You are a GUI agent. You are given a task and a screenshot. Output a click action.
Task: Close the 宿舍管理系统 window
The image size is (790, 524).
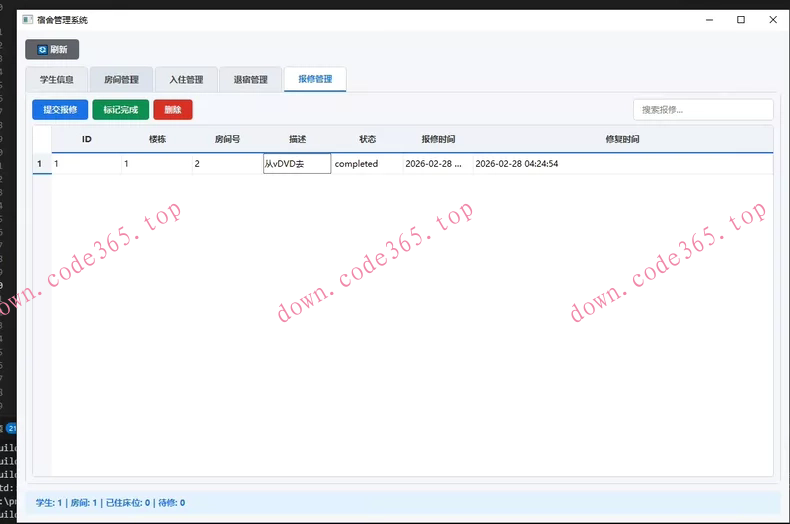click(773, 20)
